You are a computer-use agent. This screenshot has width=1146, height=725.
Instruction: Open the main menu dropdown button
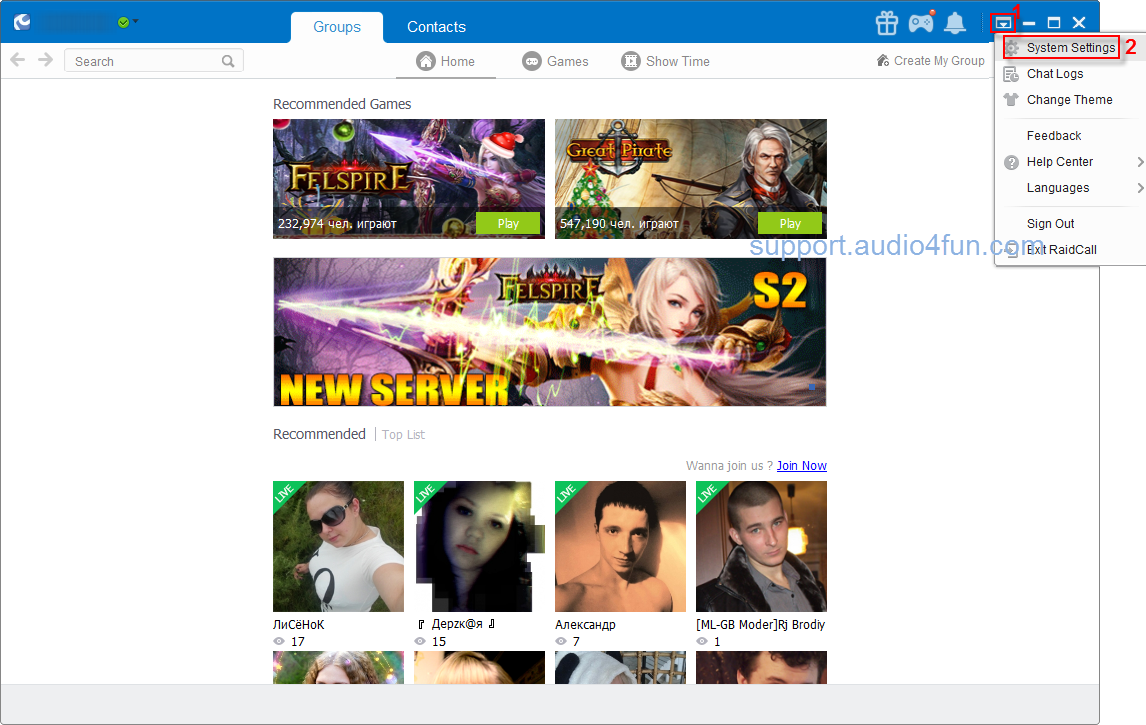click(x=1002, y=23)
